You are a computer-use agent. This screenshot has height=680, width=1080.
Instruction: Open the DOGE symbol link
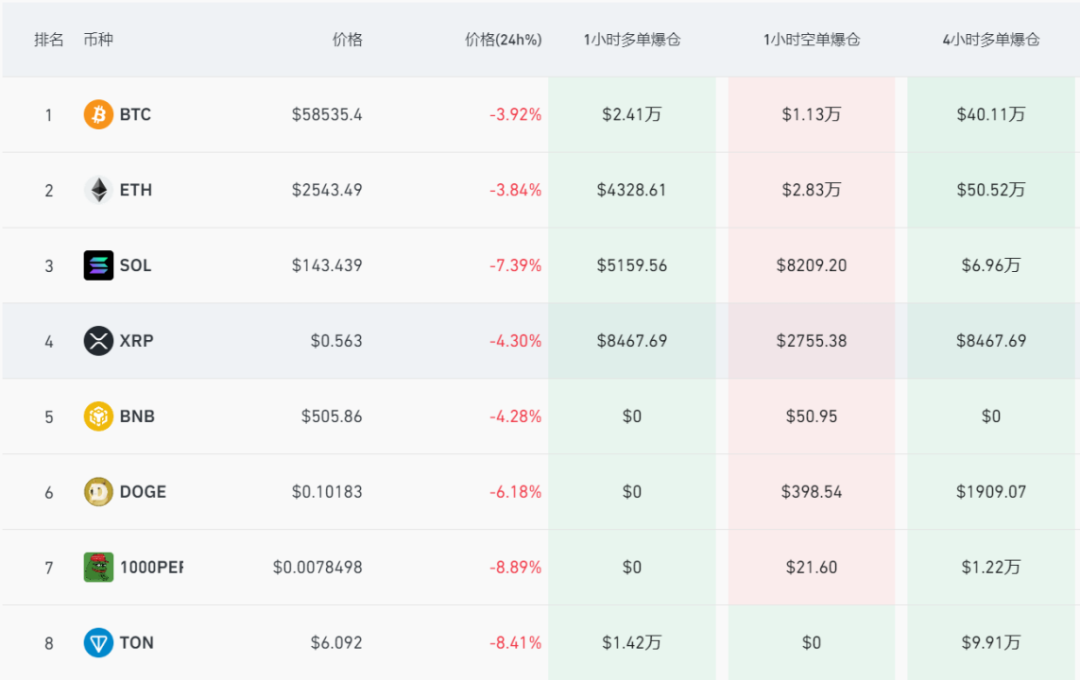(143, 492)
